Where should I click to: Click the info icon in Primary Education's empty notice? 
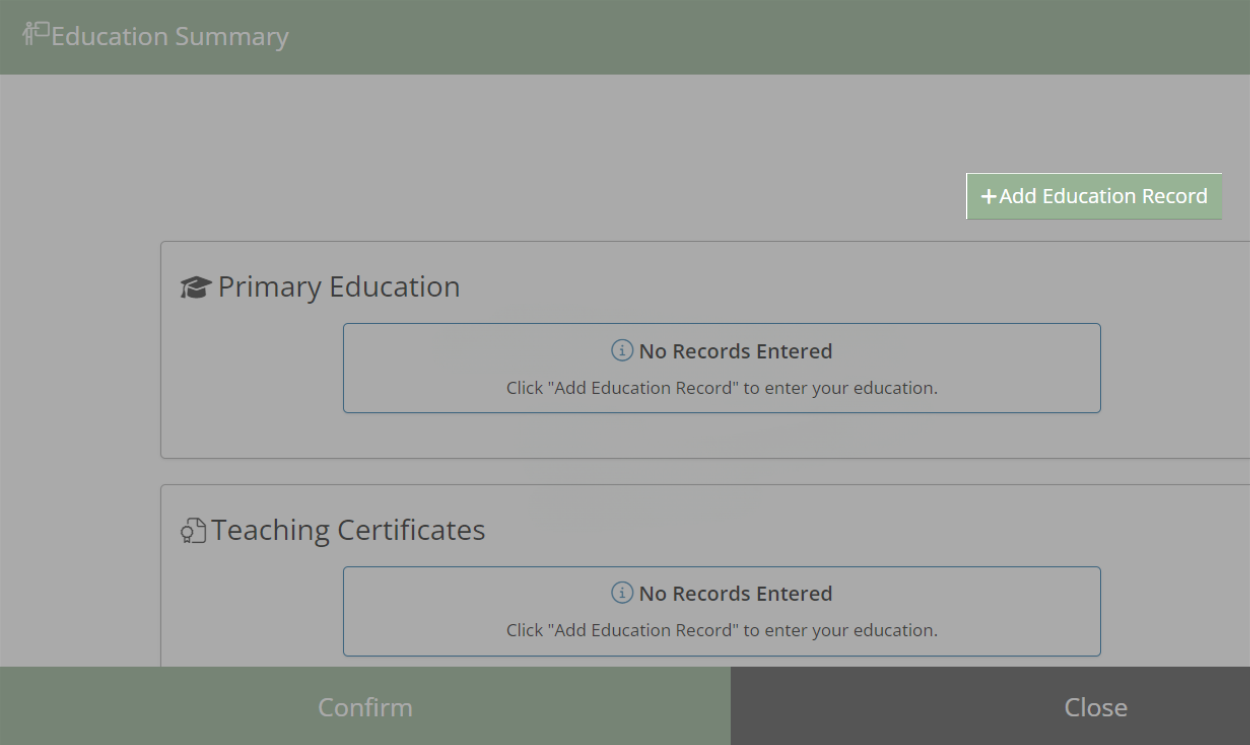click(x=620, y=351)
